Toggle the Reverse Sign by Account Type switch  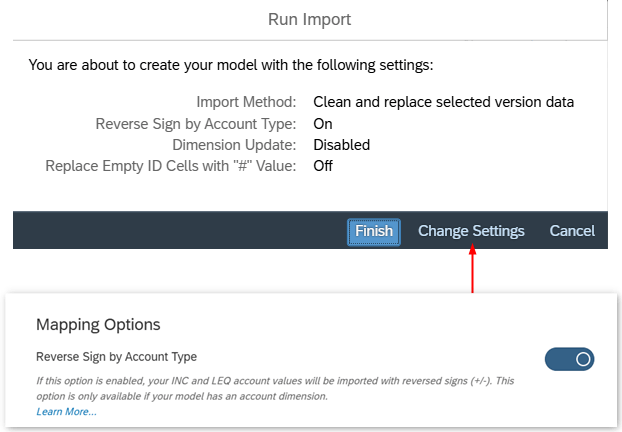coord(569,358)
